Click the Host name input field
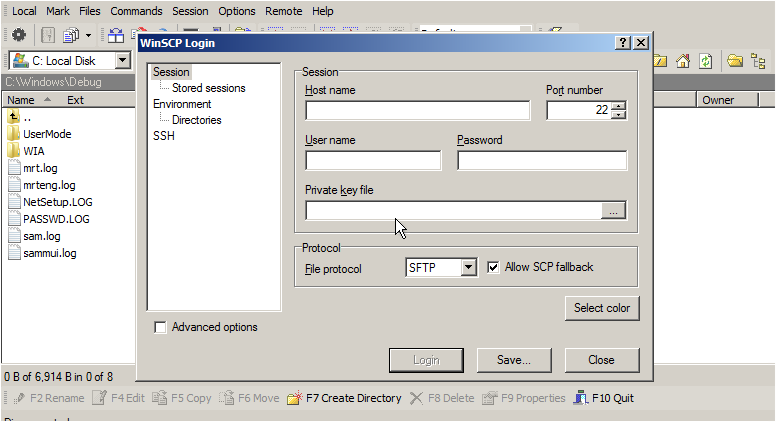Viewport: 776px width, 422px height. (418, 110)
